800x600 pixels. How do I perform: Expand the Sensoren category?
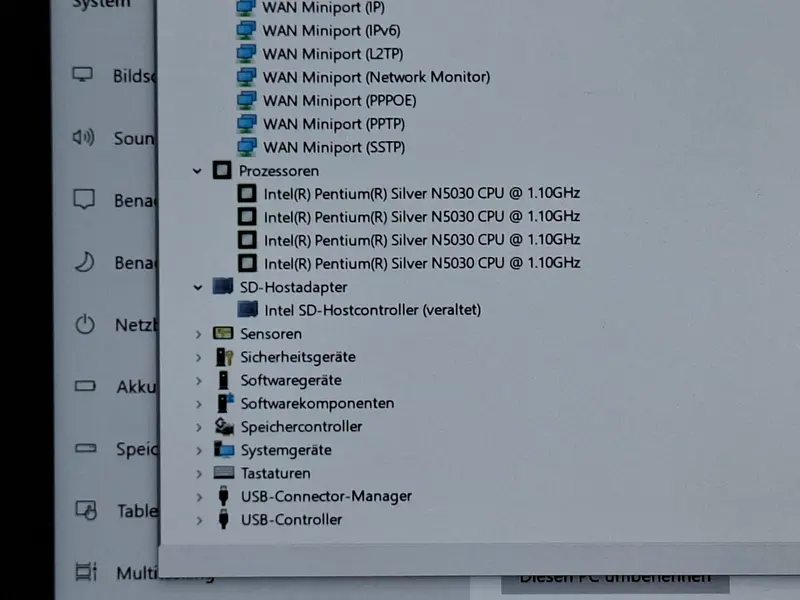tap(198, 334)
